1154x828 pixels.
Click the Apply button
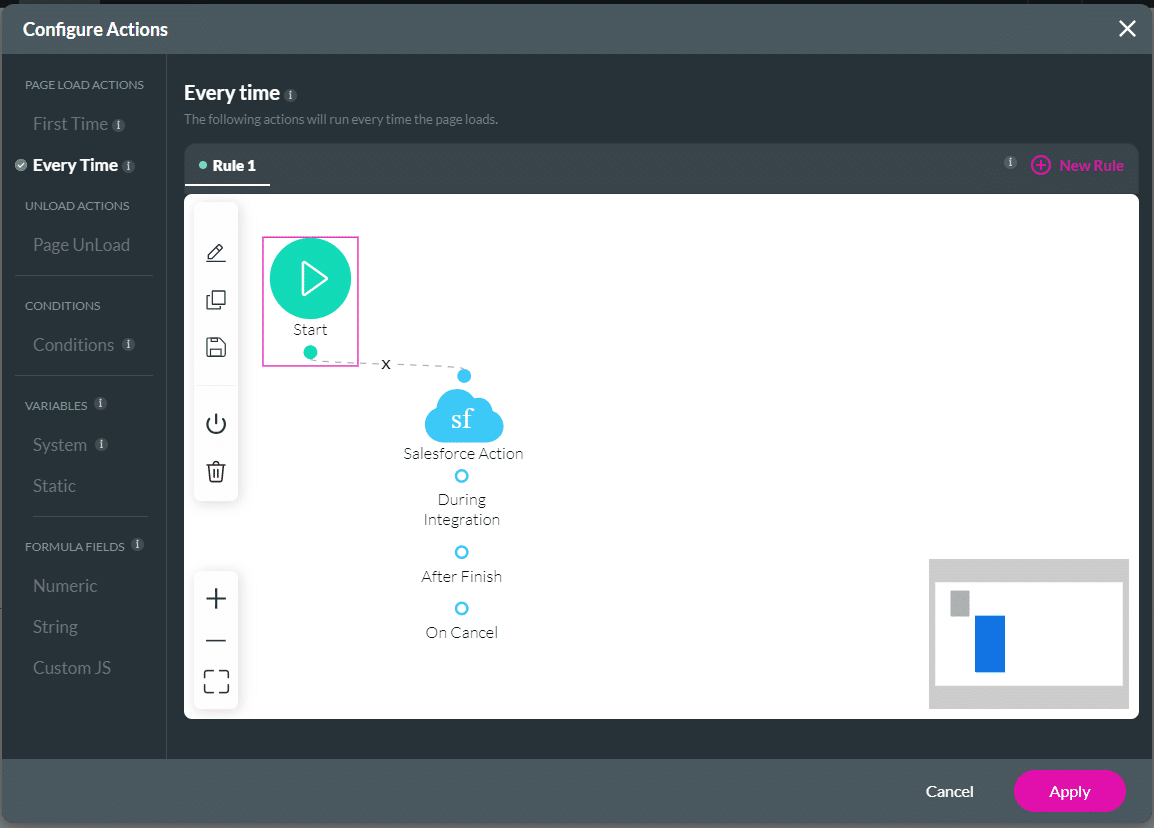tap(1069, 791)
